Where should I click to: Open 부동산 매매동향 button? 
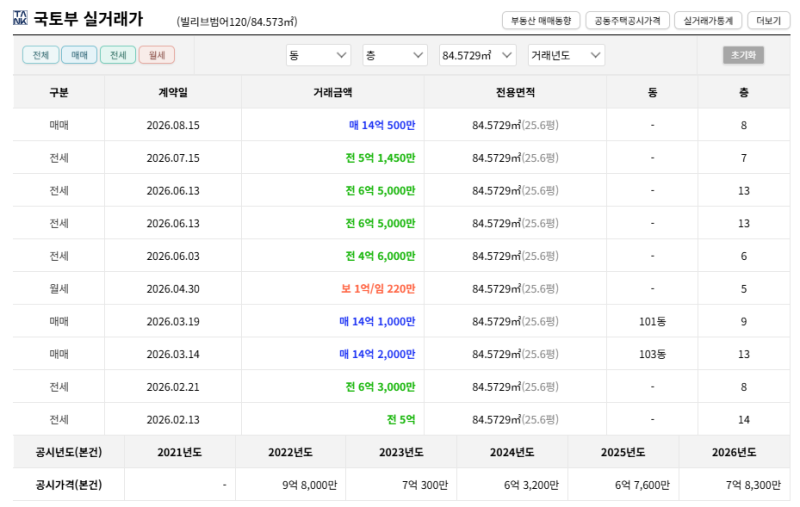click(541, 20)
